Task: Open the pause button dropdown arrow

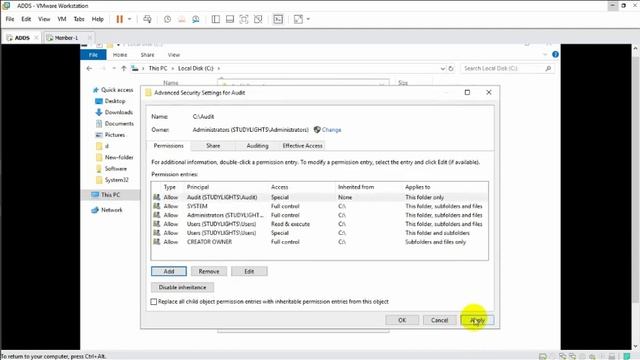Action: tap(129, 19)
